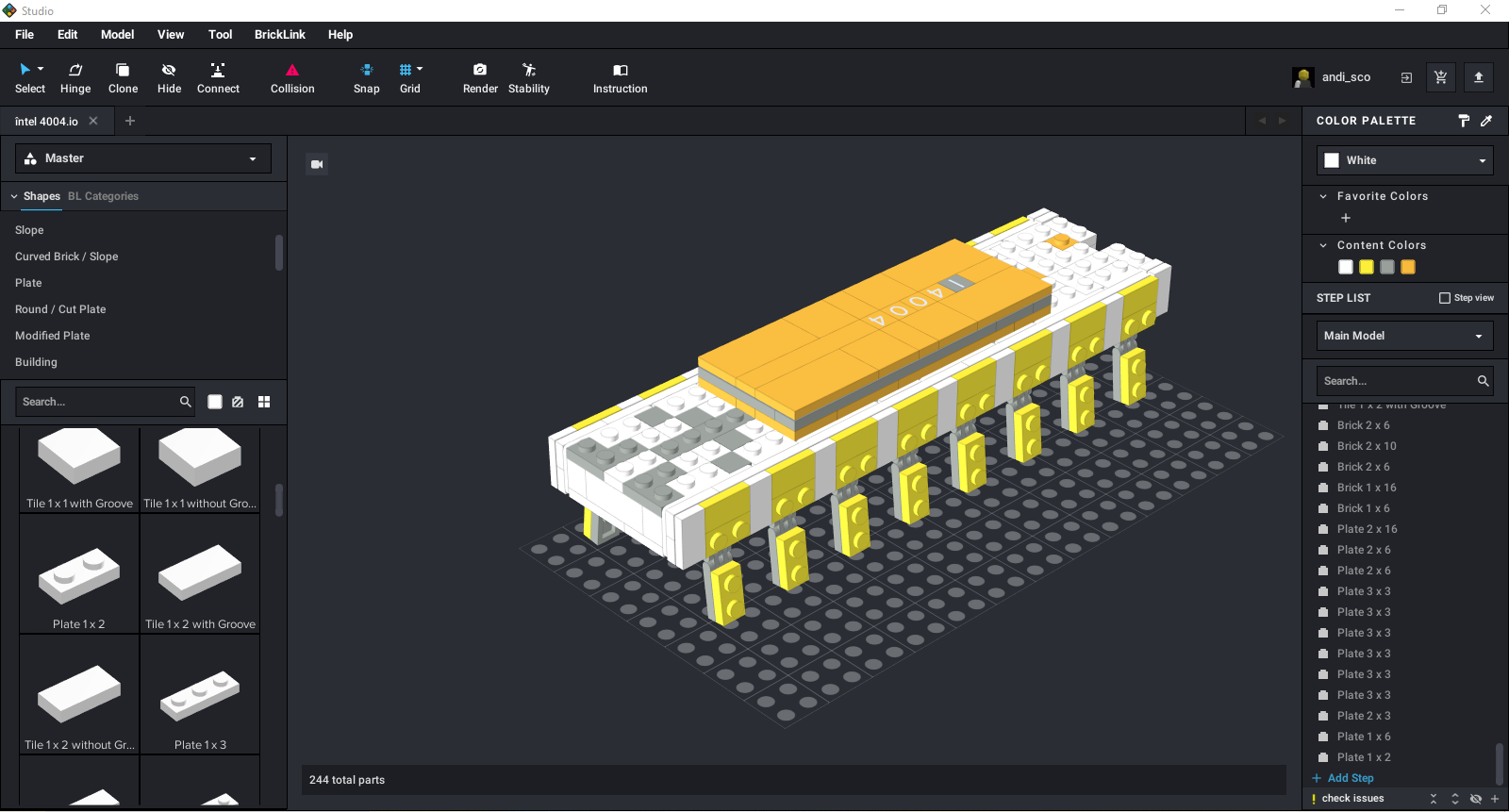Open the Grid size dropdown arrow

pos(420,69)
